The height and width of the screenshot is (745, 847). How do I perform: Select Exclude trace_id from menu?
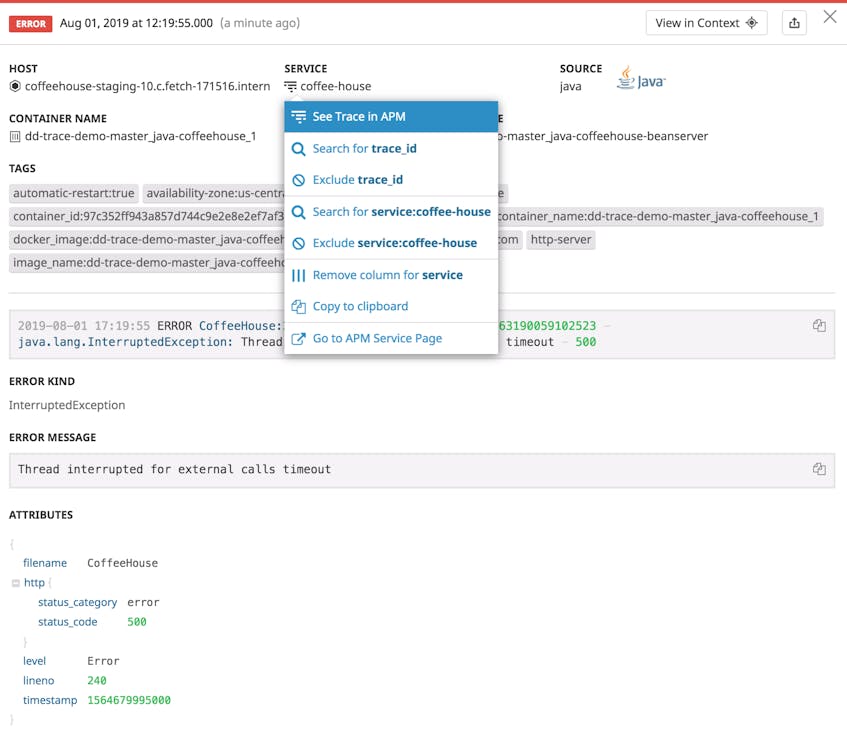tap(357, 180)
